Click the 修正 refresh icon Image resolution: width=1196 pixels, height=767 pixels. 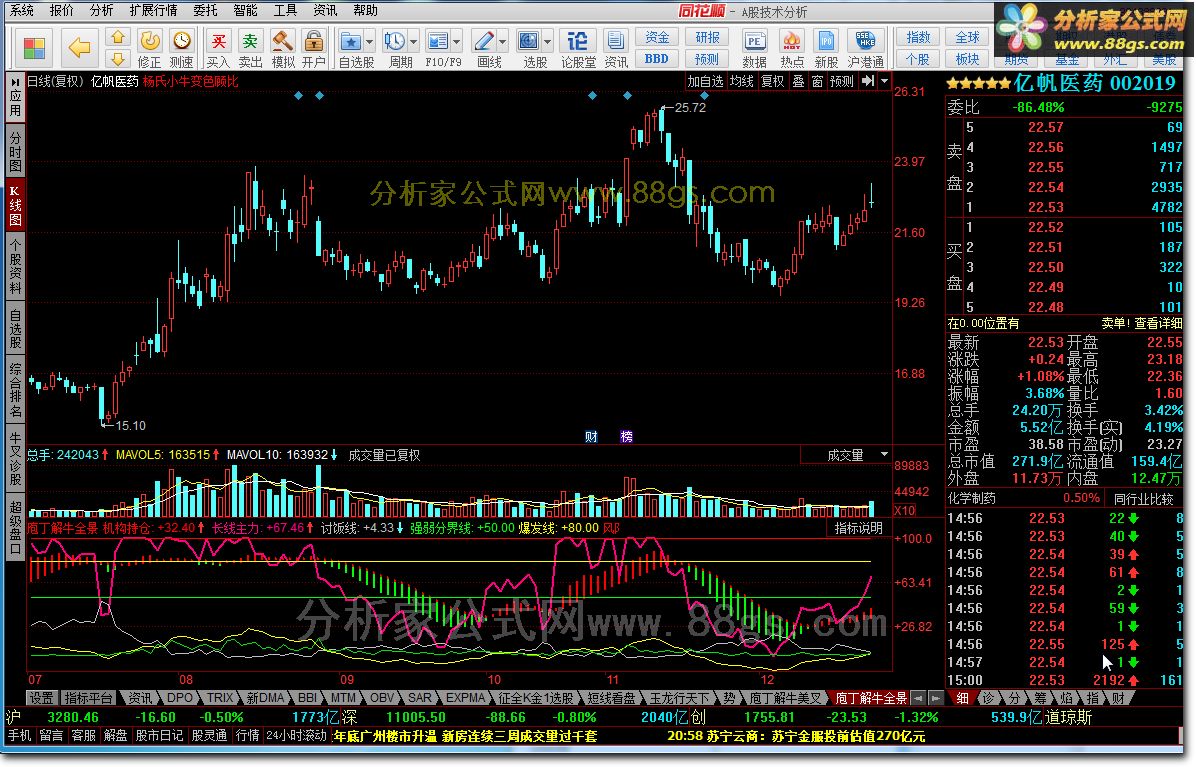tap(150, 40)
